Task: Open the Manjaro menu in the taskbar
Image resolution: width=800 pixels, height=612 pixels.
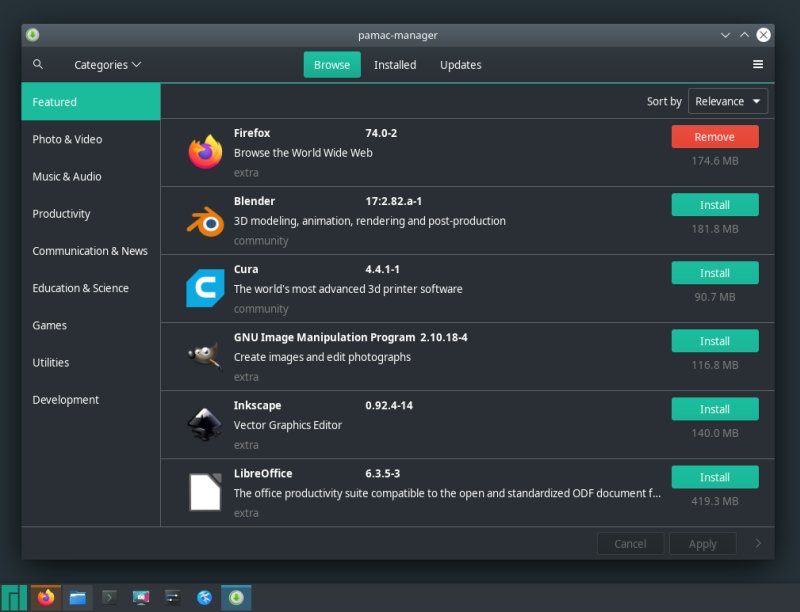Action: [13, 597]
